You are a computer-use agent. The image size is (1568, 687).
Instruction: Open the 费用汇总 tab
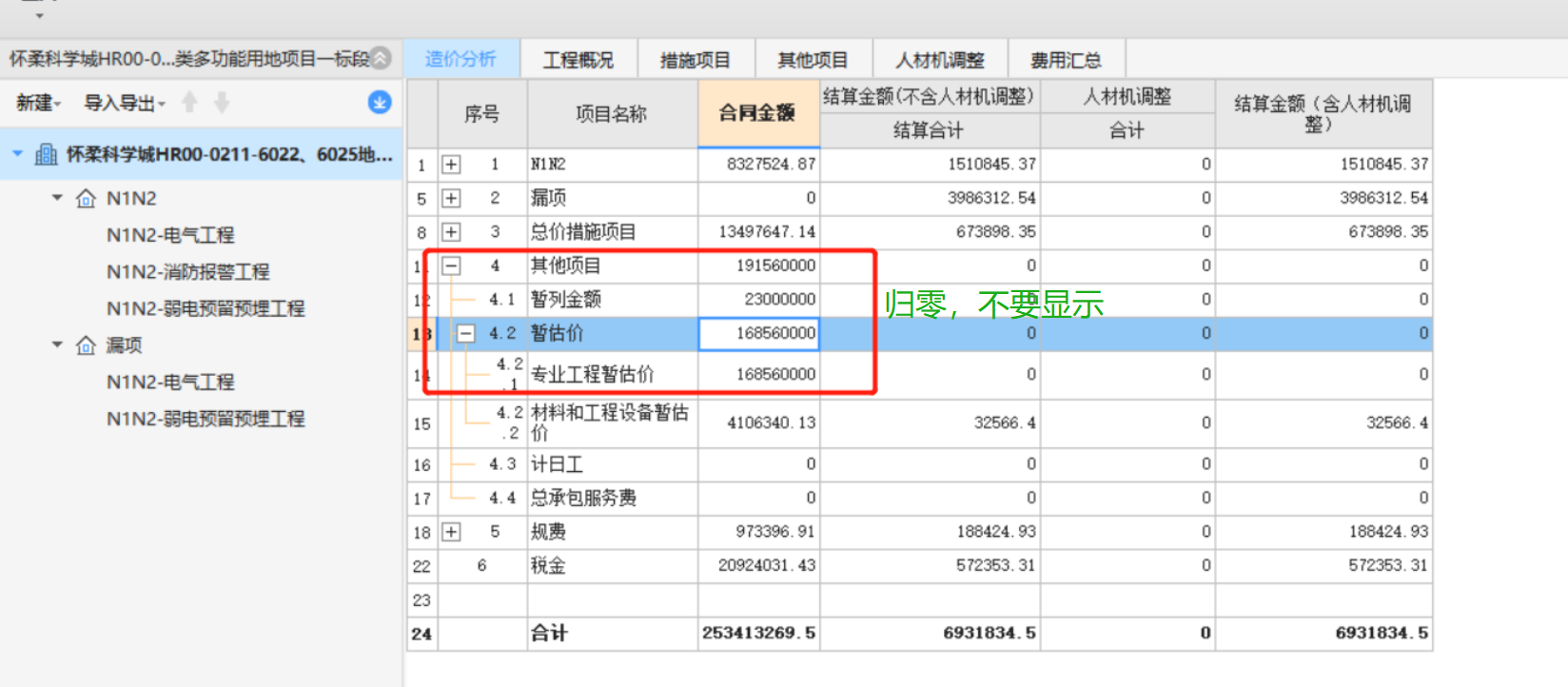[x=1067, y=60]
